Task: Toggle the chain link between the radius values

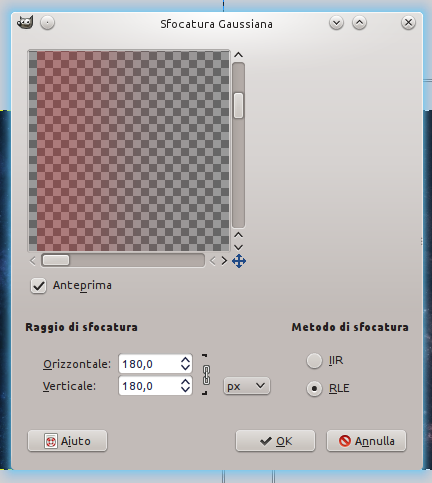Action: (206, 375)
